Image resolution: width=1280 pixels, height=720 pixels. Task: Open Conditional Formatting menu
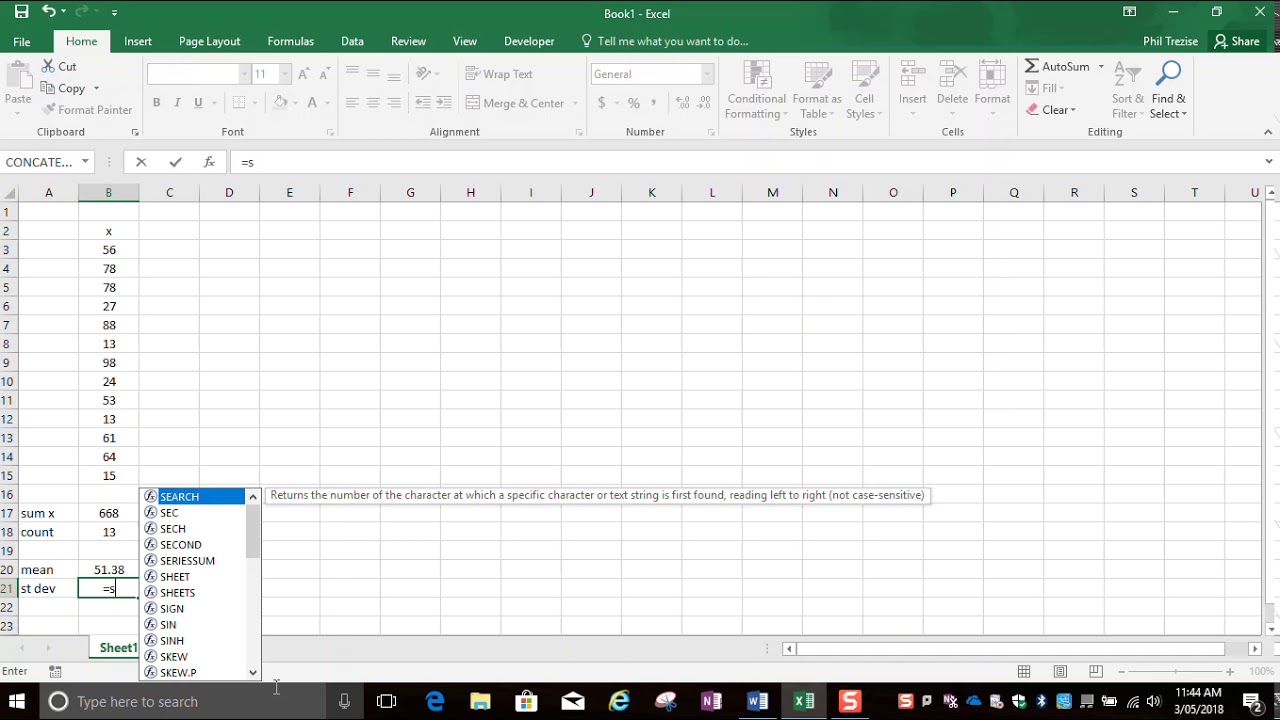[x=757, y=90]
